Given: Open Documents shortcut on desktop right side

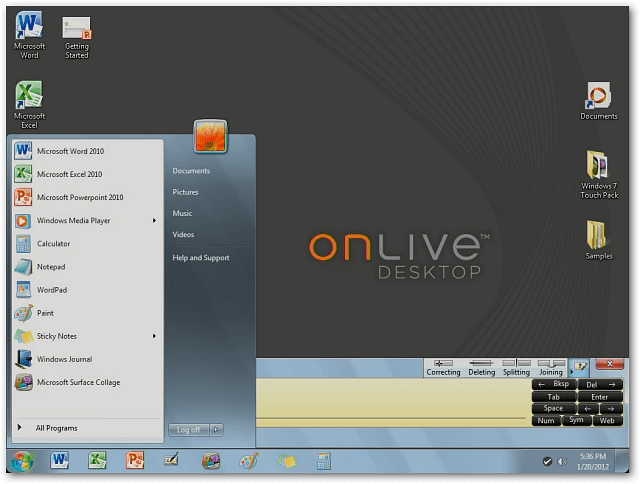Looking at the screenshot, I should point(598,101).
